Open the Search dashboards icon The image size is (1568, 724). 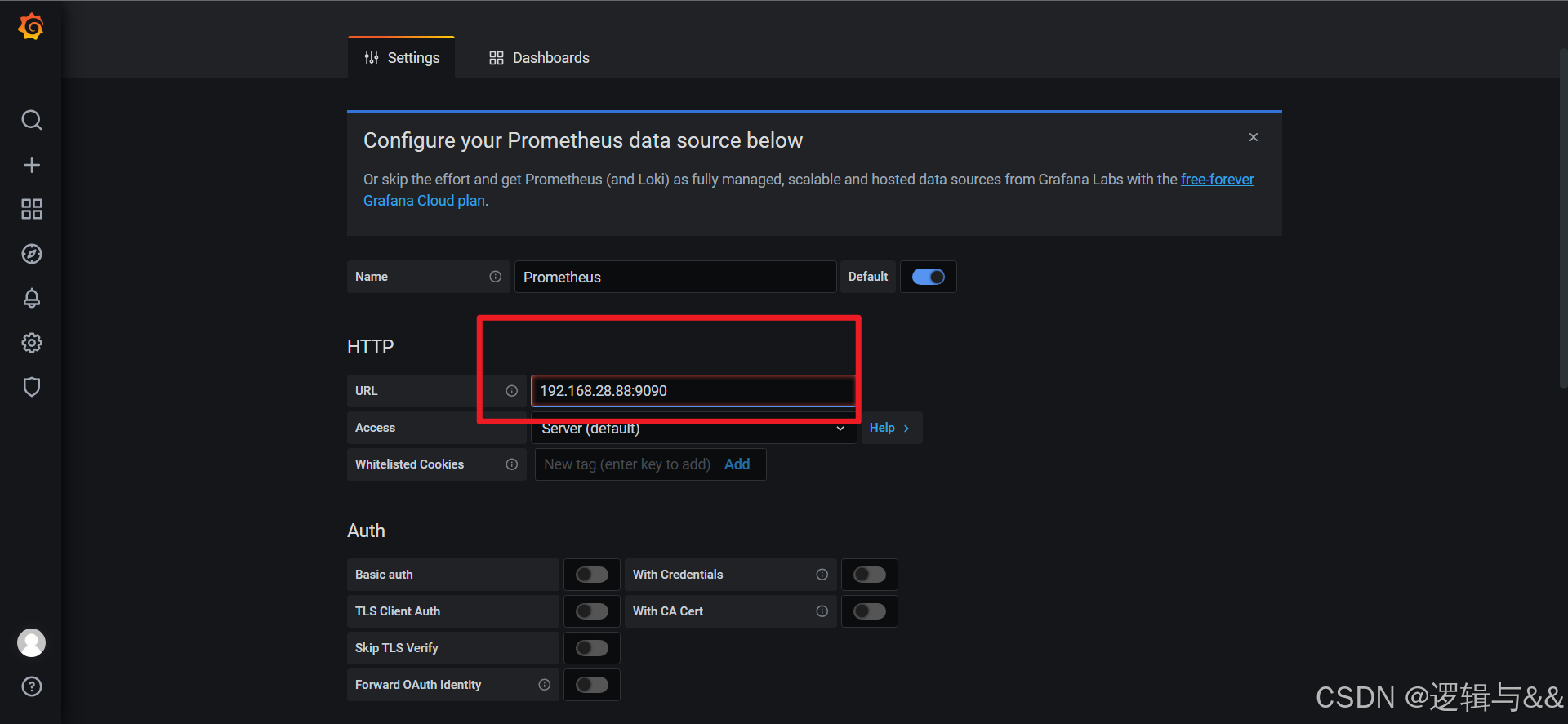(32, 121)
